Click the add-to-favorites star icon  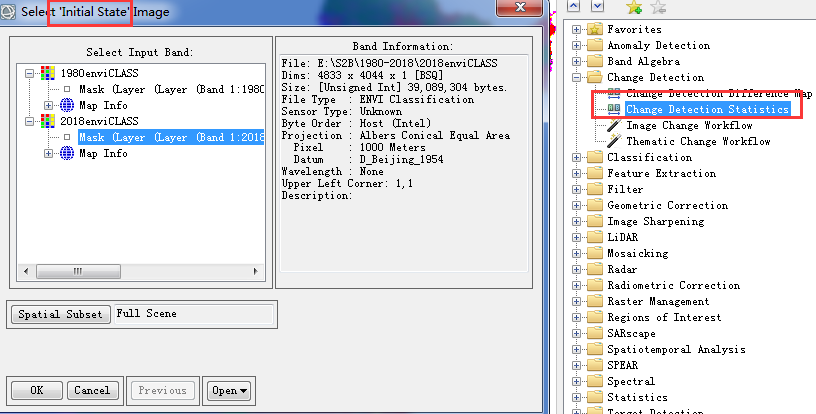pos(634,7)
